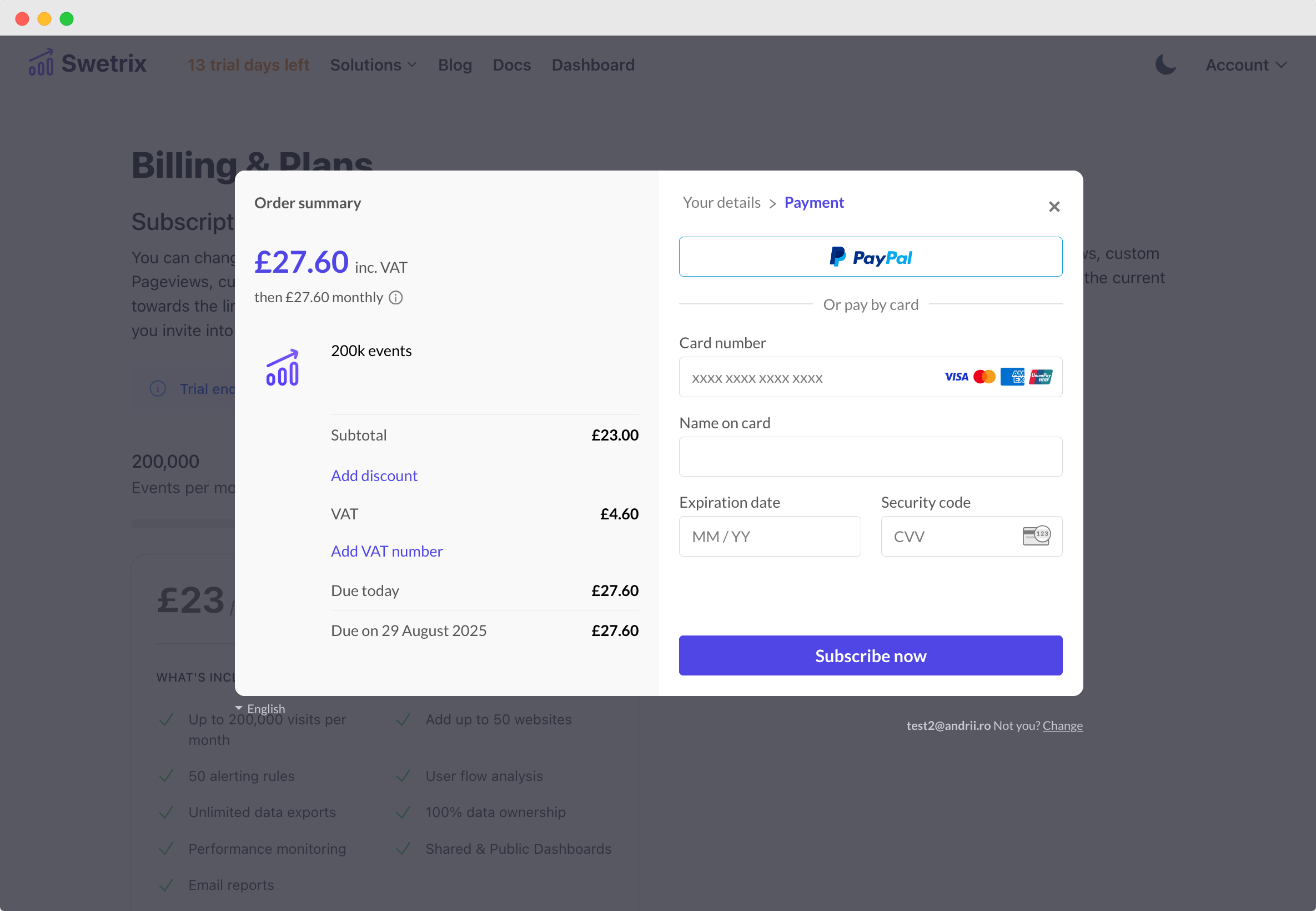This screenshot has width=1316, height=911.
Task: Click the Change email link
Action: click(1062, 725)
